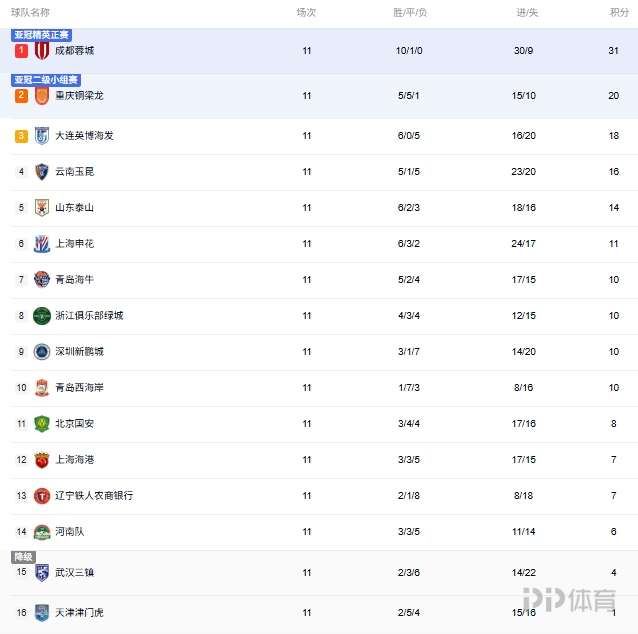638x634 pixels.
Task: Click the 胜/平/负 column header
Action: (x=409, y=13)
